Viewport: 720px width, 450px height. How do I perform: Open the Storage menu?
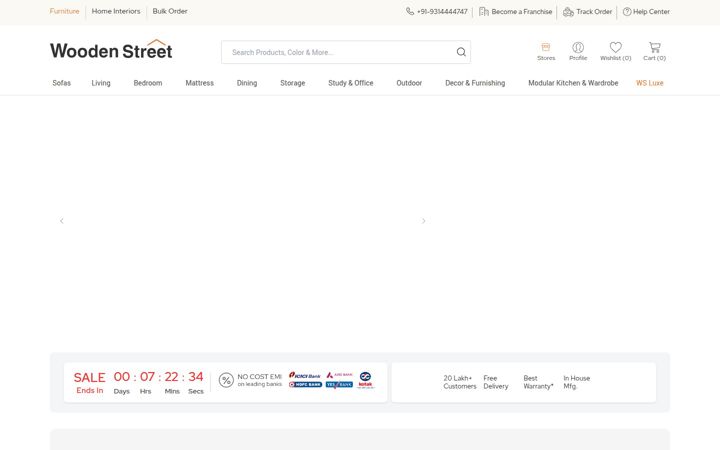pyautogui.click(x=293, y=83)
